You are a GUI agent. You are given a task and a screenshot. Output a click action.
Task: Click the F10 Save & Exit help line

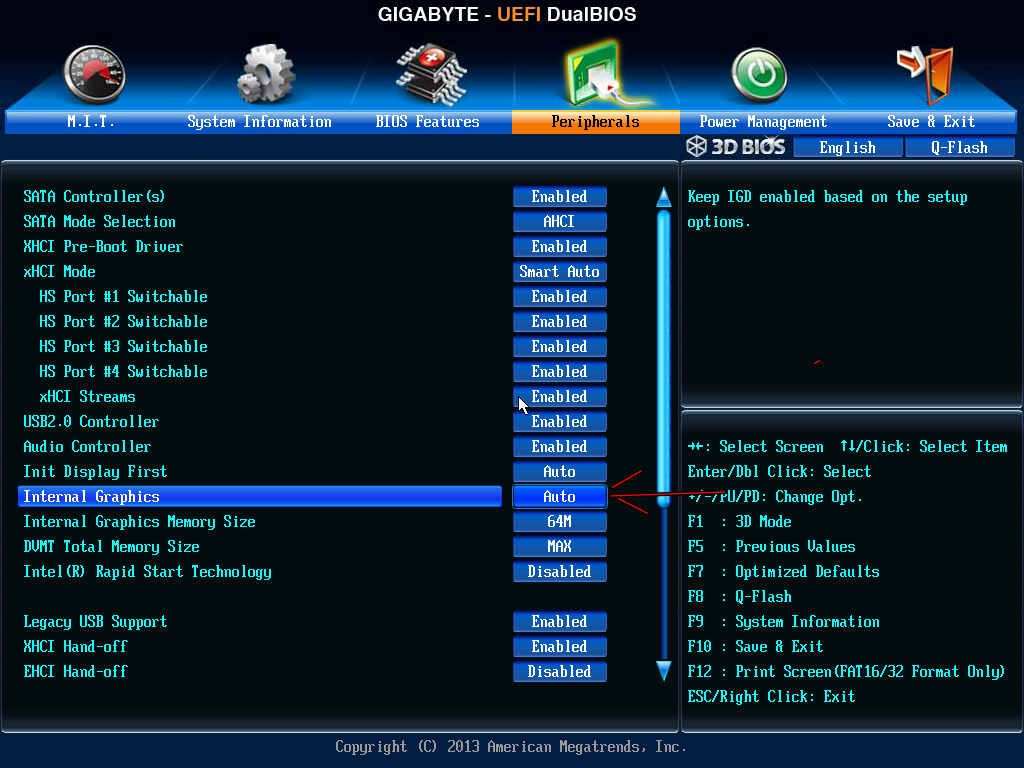[756, 647]
